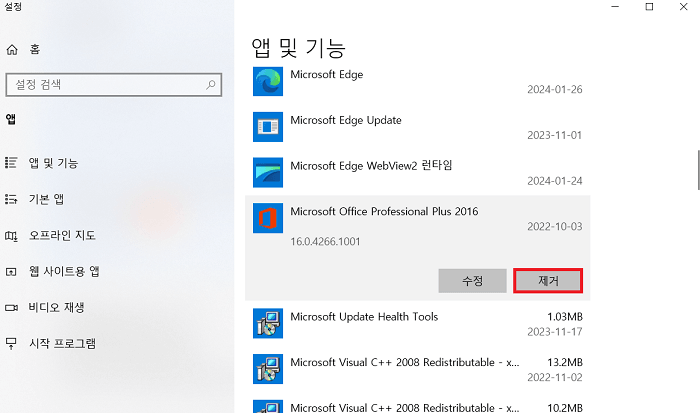Click the date 2023-11-17
Viewport: 700px width, 413px height.
point(555,332)
